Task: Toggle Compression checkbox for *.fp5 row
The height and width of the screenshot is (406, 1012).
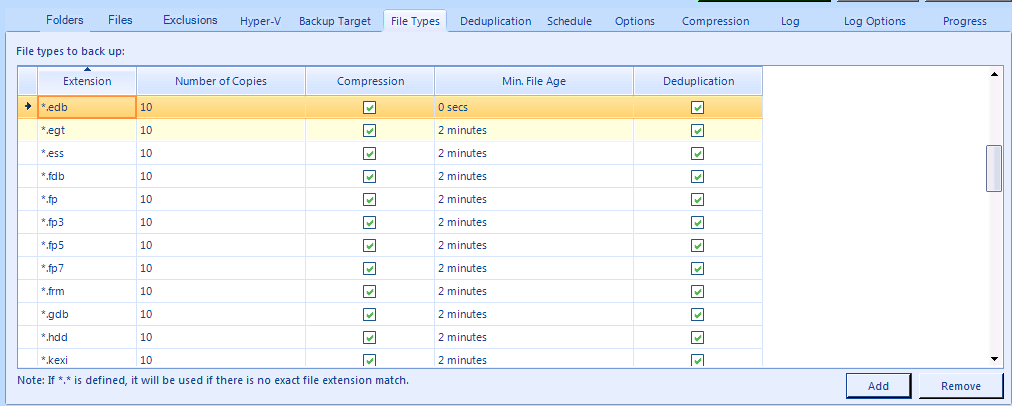Action: (370, 245)
